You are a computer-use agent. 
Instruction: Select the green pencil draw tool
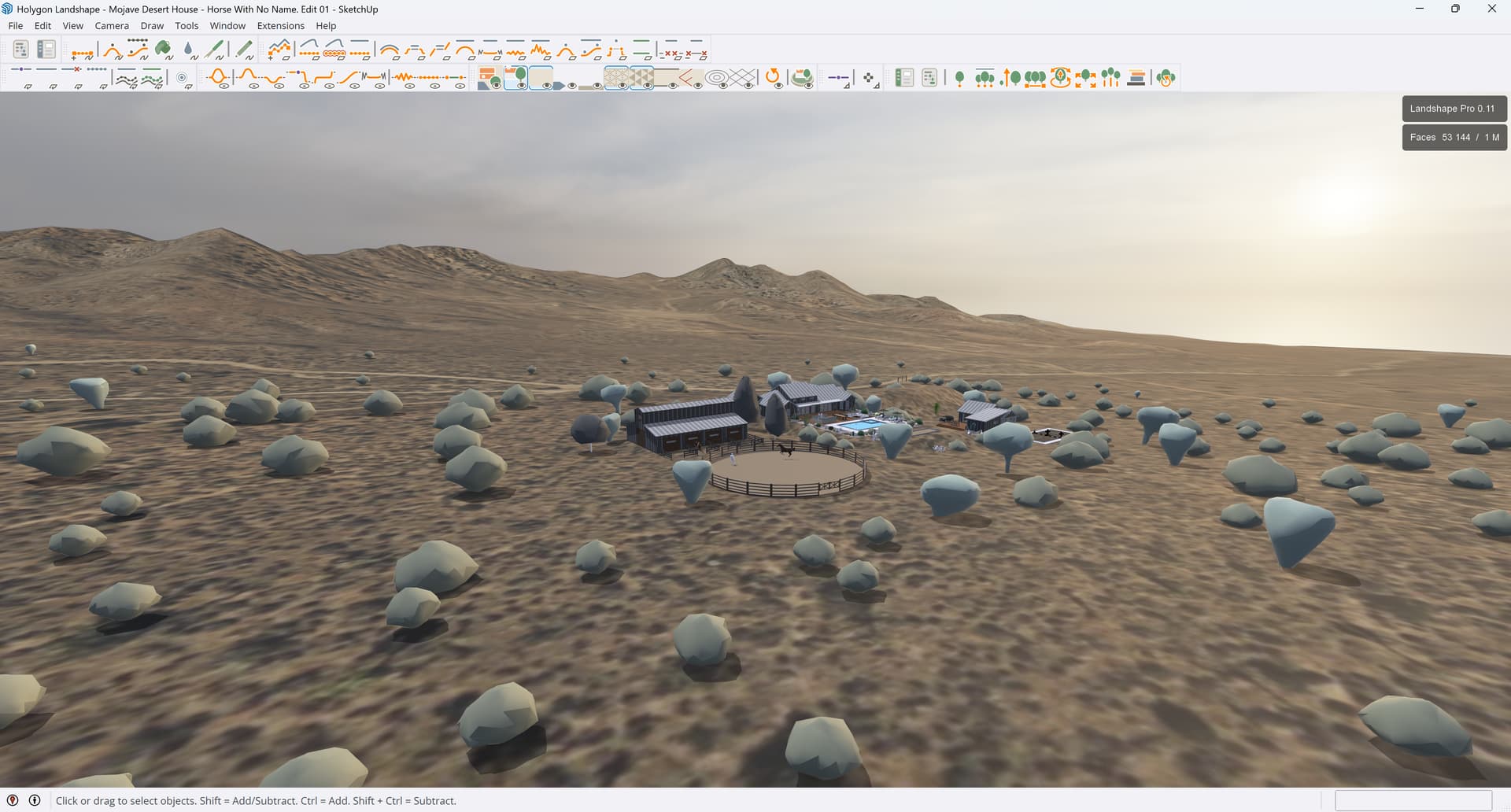click(245, 50)
